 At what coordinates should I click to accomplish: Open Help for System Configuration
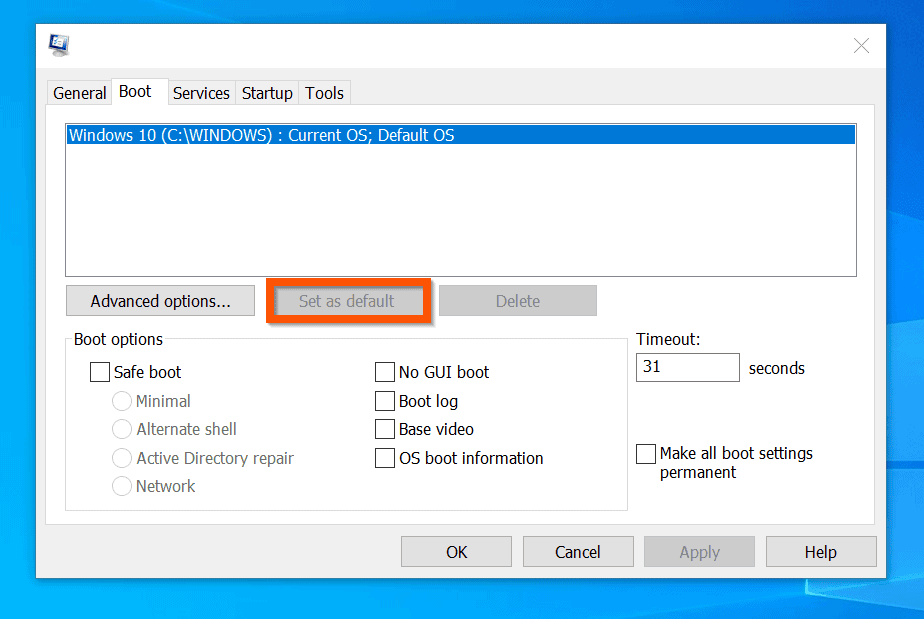coord(821,552)
